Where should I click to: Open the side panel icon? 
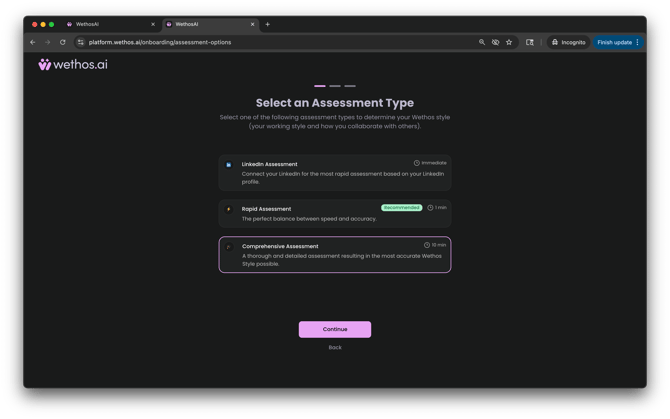click(x=530, y=42)
